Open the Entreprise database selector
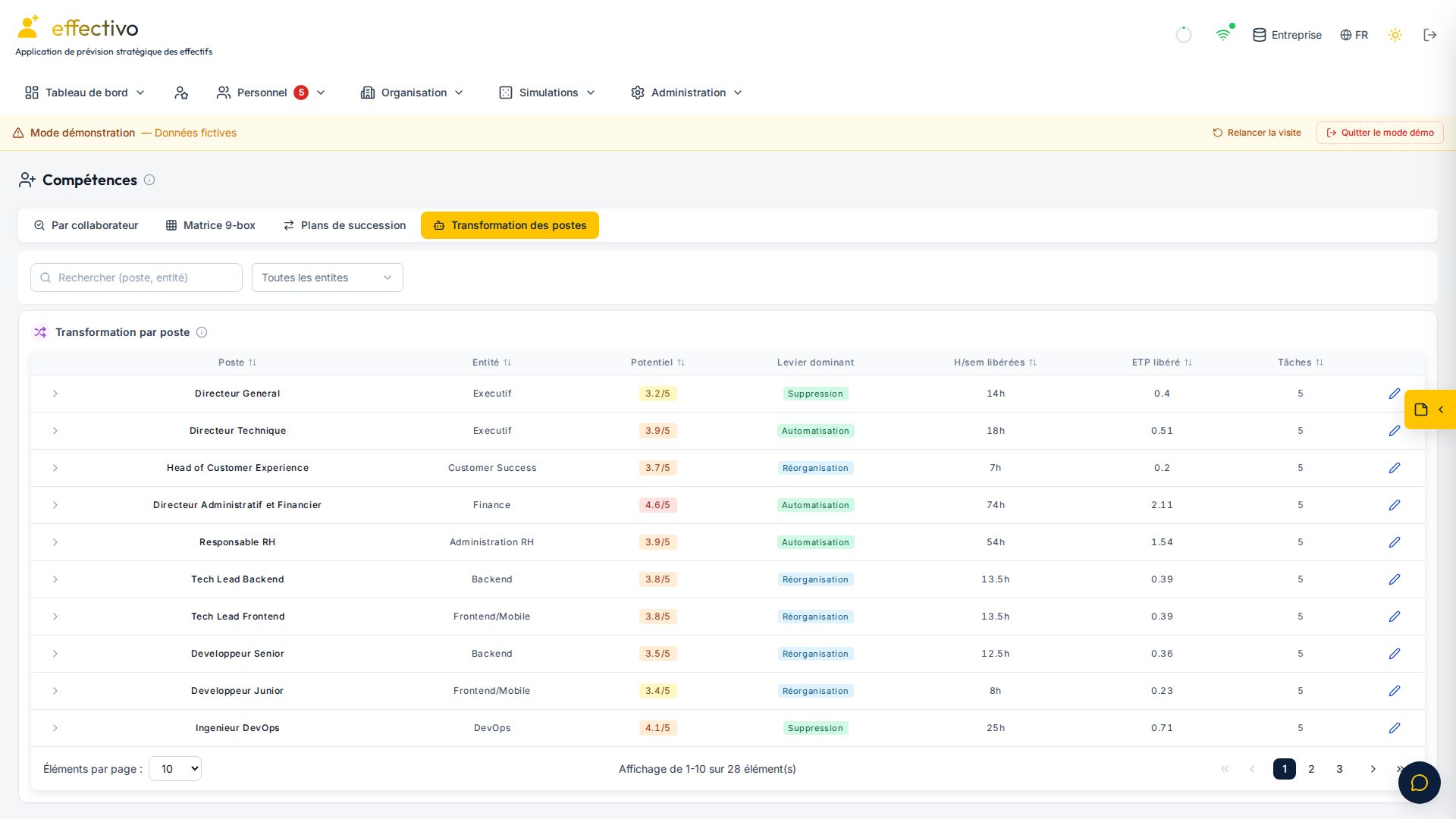 1287,35
